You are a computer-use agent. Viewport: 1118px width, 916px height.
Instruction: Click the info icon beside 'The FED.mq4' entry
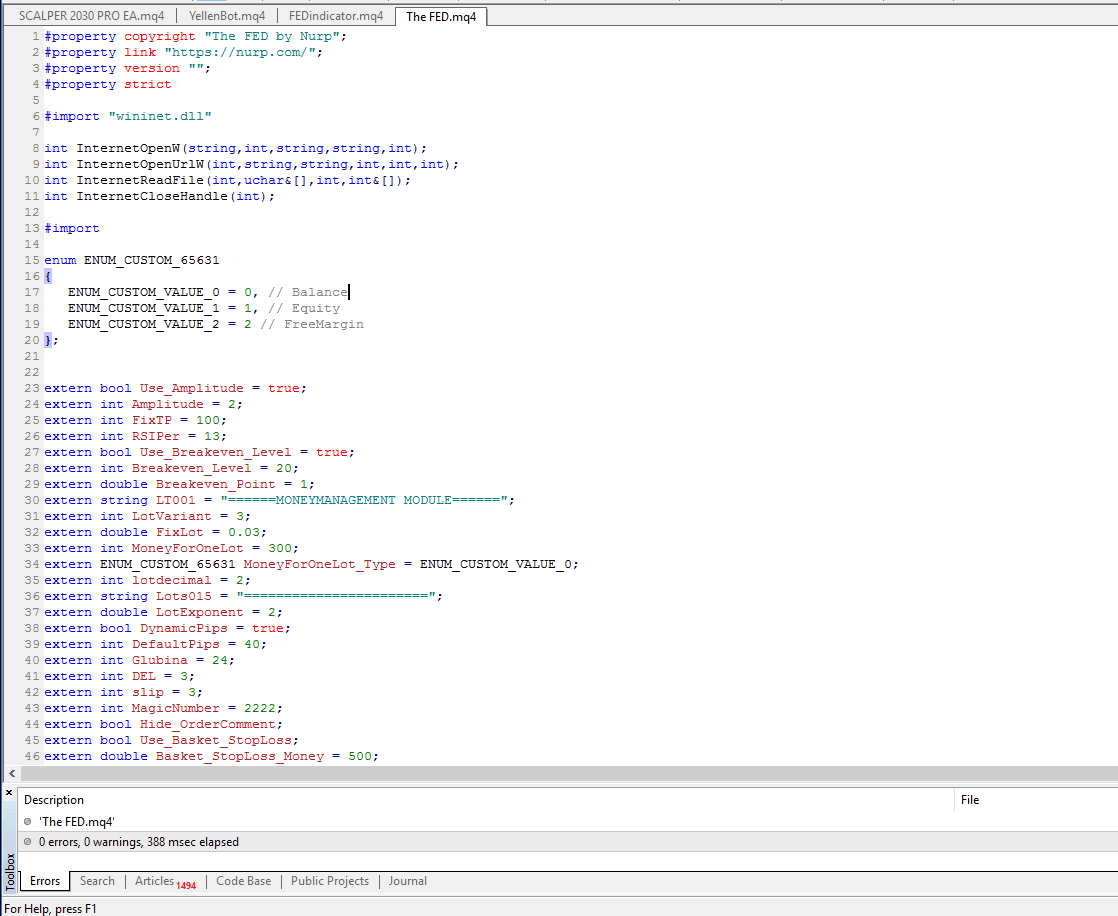[x=28, y=822]
